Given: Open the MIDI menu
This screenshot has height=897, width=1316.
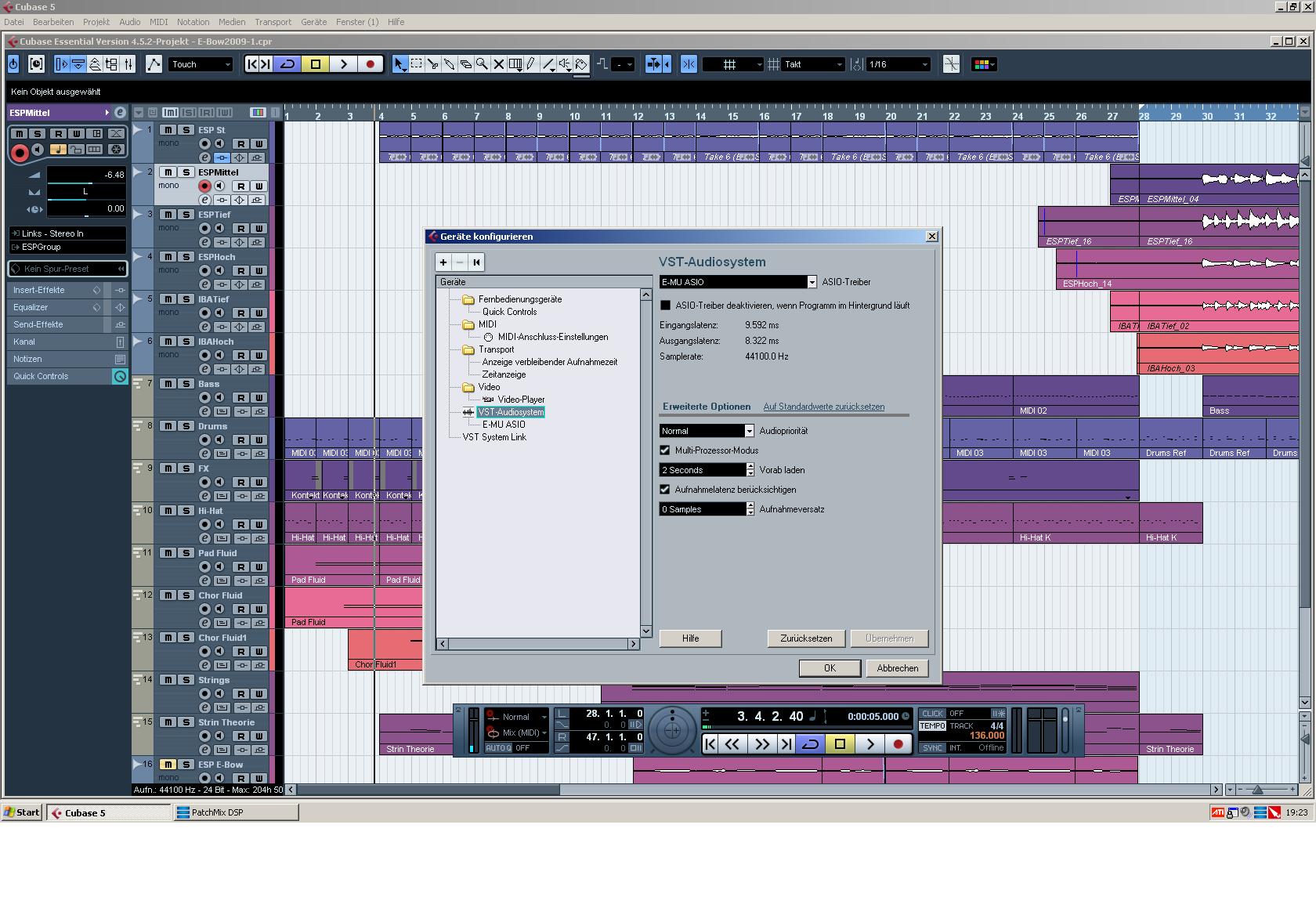Looking at the screenshot, I should point(158,22).
